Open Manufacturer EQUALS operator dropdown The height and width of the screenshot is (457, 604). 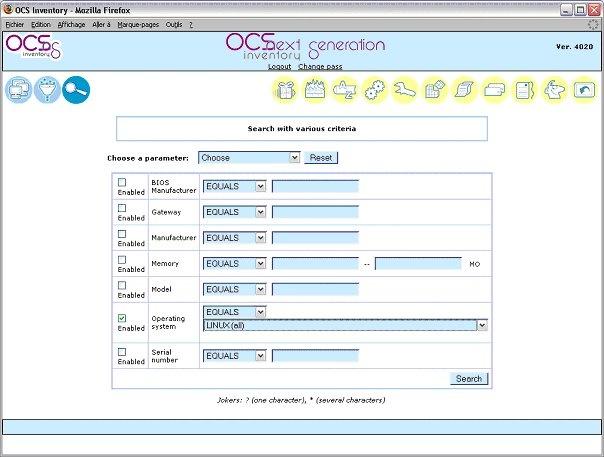pos(234,238)
